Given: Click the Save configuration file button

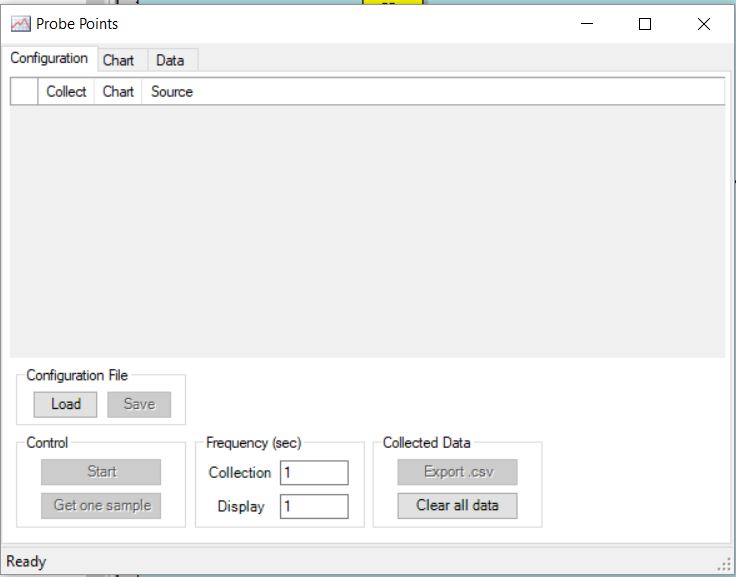Looking at the screenshot, I should pos(139,404).
